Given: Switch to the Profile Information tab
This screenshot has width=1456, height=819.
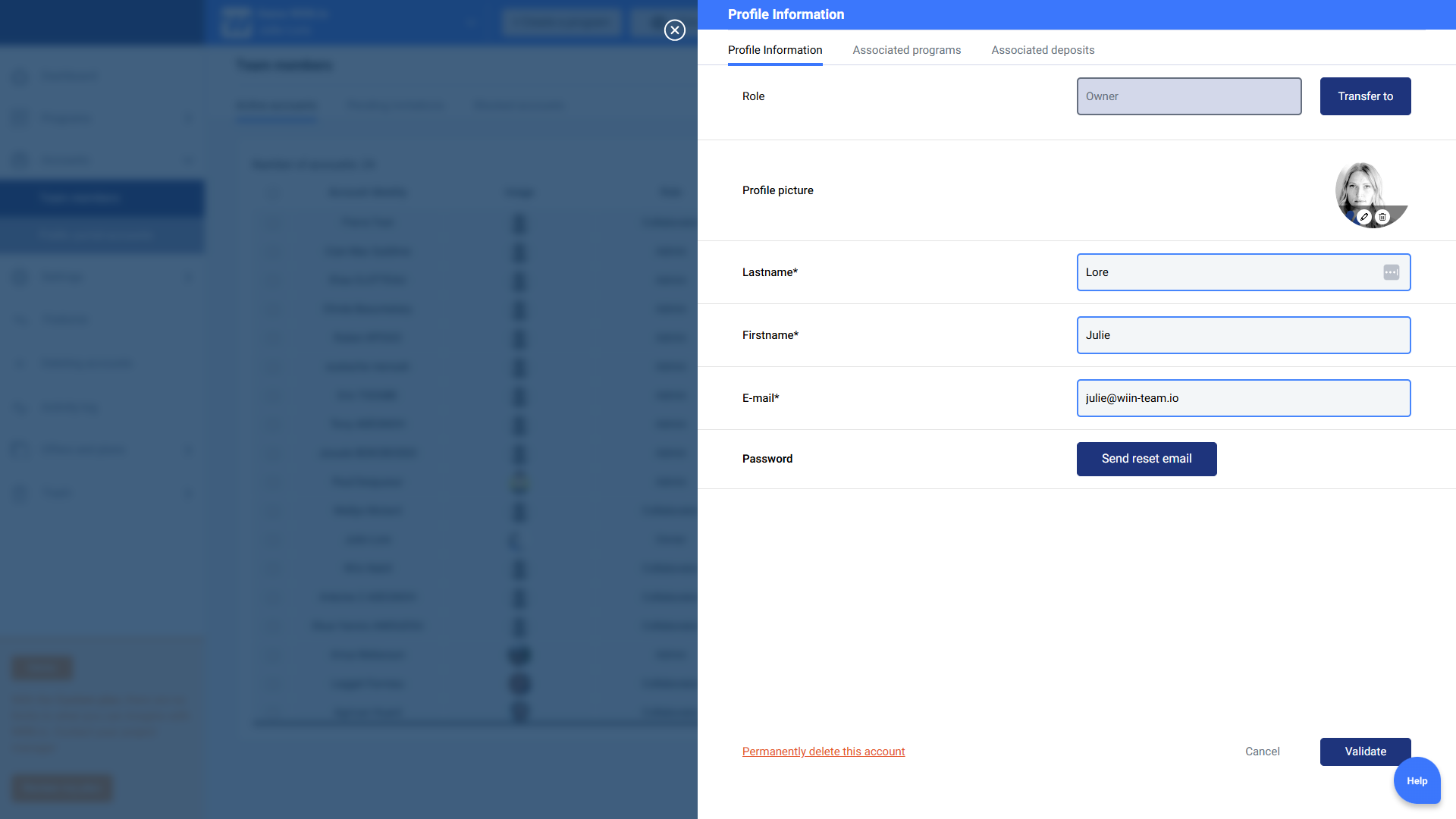Looking at the screenshot, I should point(775,50).
